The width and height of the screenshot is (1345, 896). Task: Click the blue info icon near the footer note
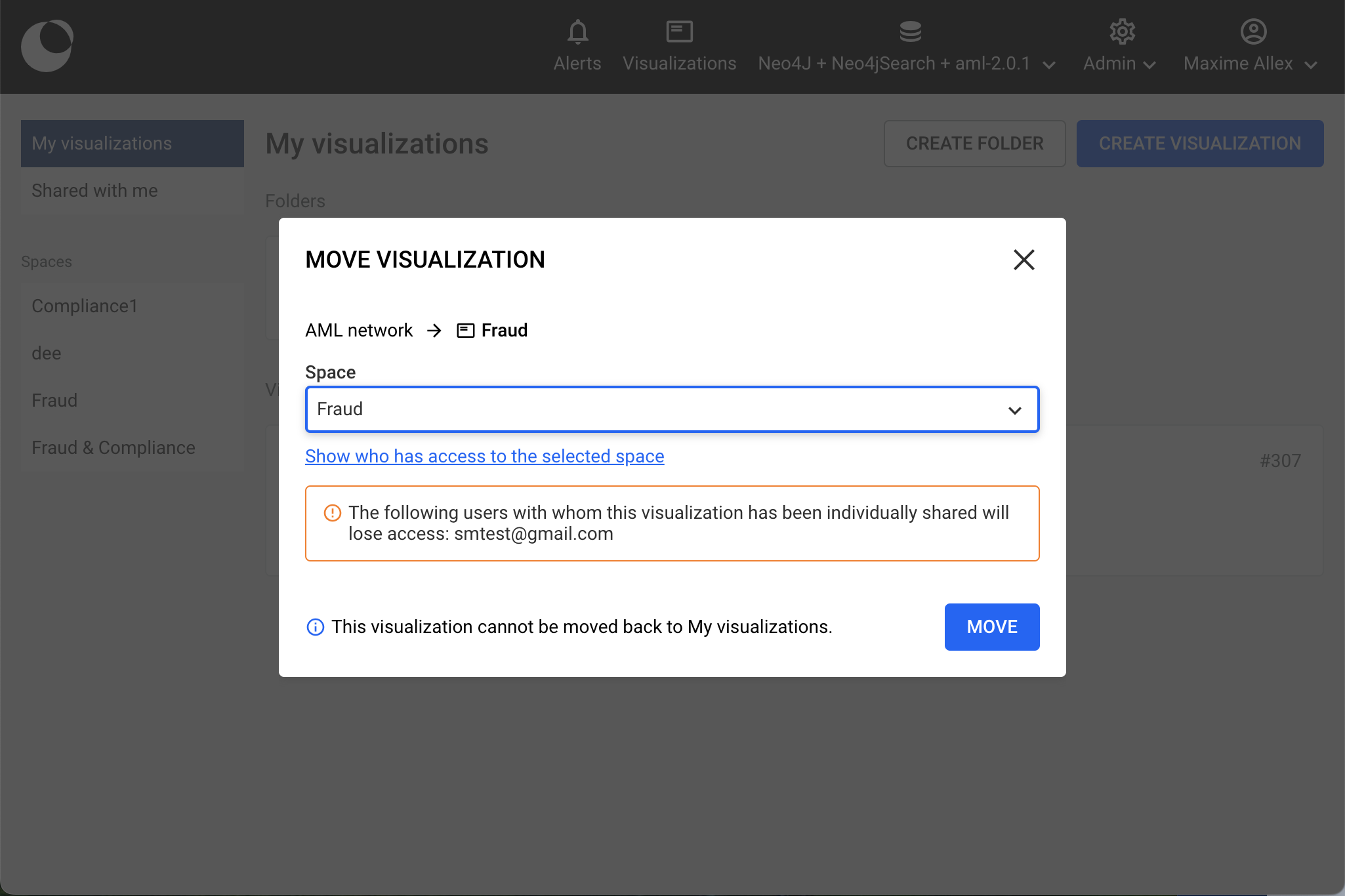tap(316, 628)
